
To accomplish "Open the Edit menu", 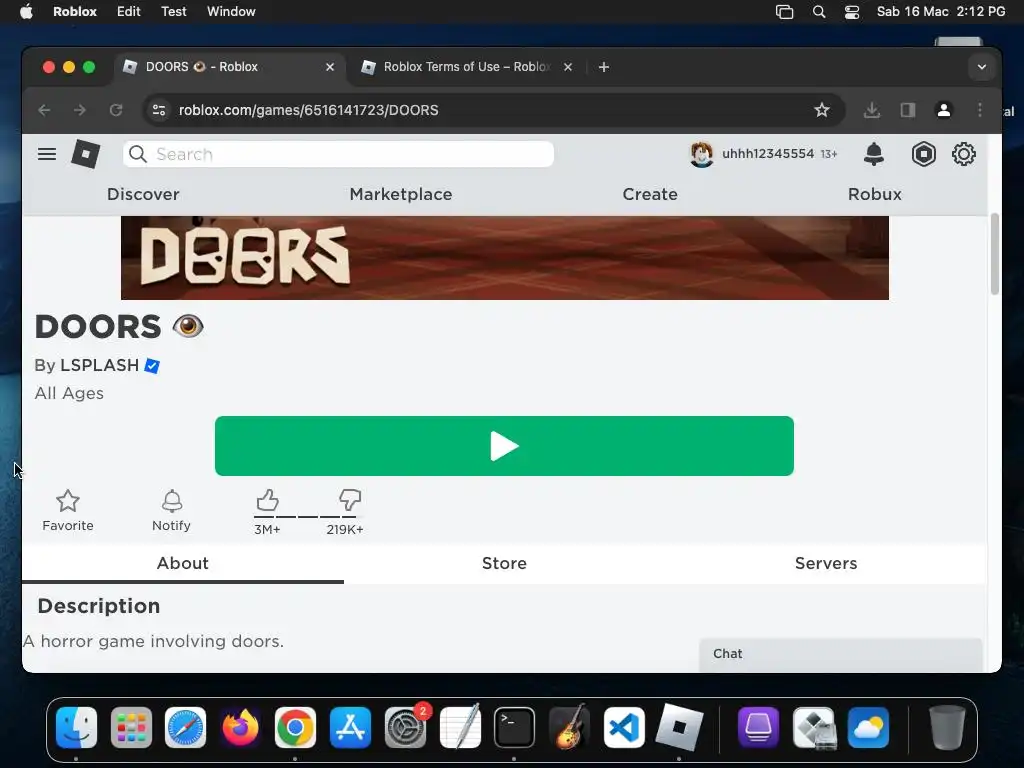I will (x=129, y=12).
